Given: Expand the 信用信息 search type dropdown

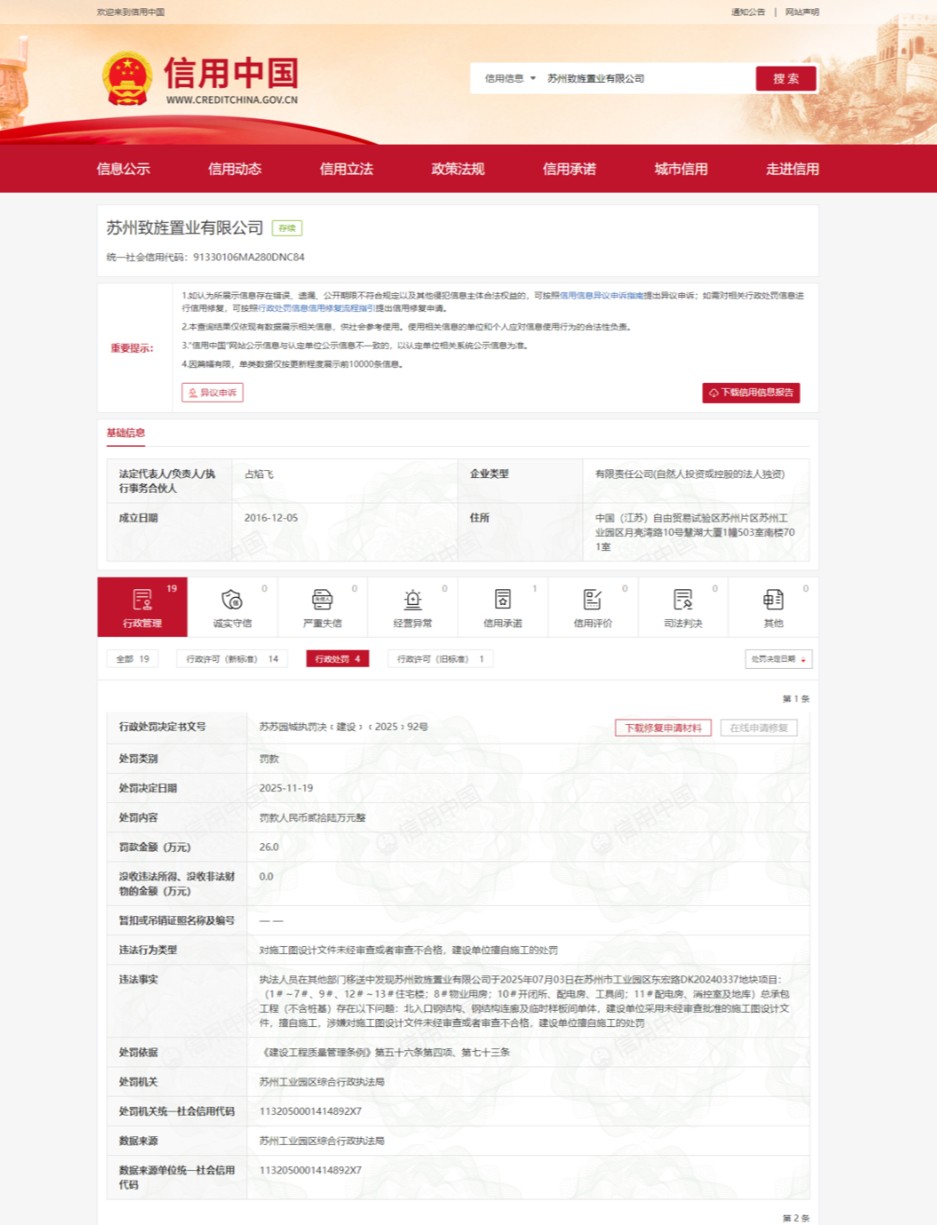Looking at the screenshot, I should (x=510, y=78).
